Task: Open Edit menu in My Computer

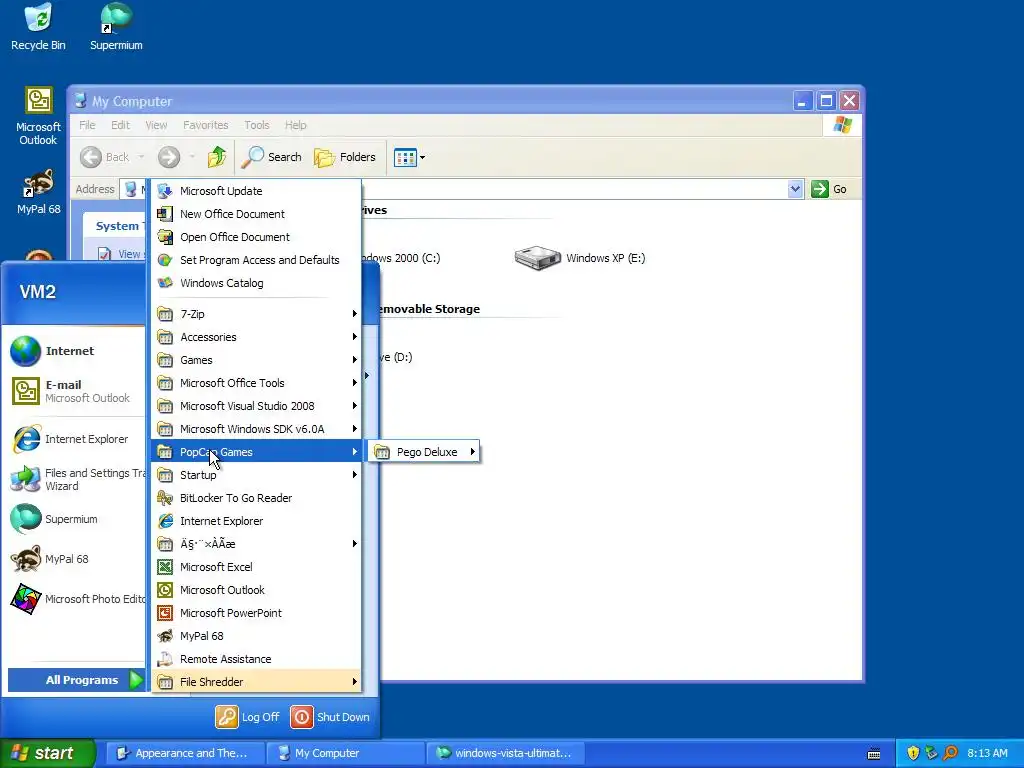Action: click(x=120, y=125)
